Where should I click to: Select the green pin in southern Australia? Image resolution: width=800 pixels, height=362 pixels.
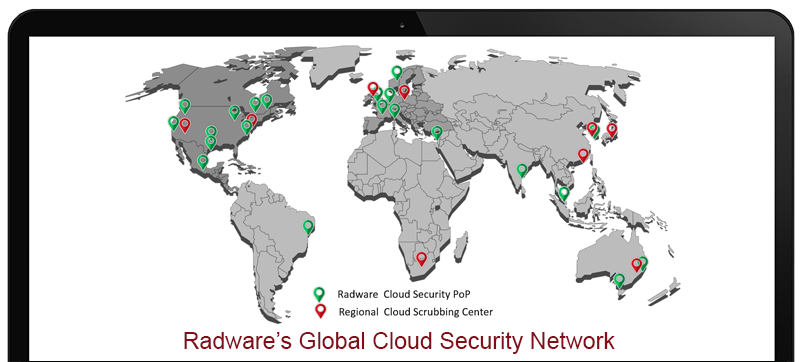click(x=619, y=281)
